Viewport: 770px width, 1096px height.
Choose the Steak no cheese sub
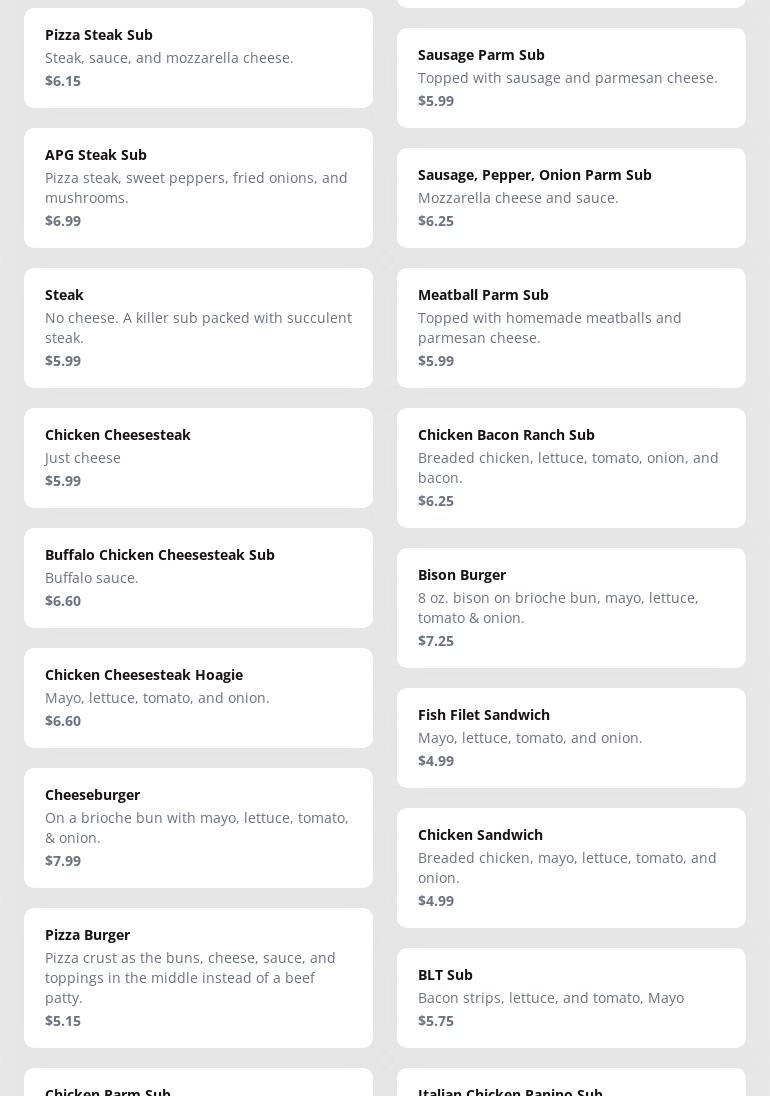click(198, 328)
